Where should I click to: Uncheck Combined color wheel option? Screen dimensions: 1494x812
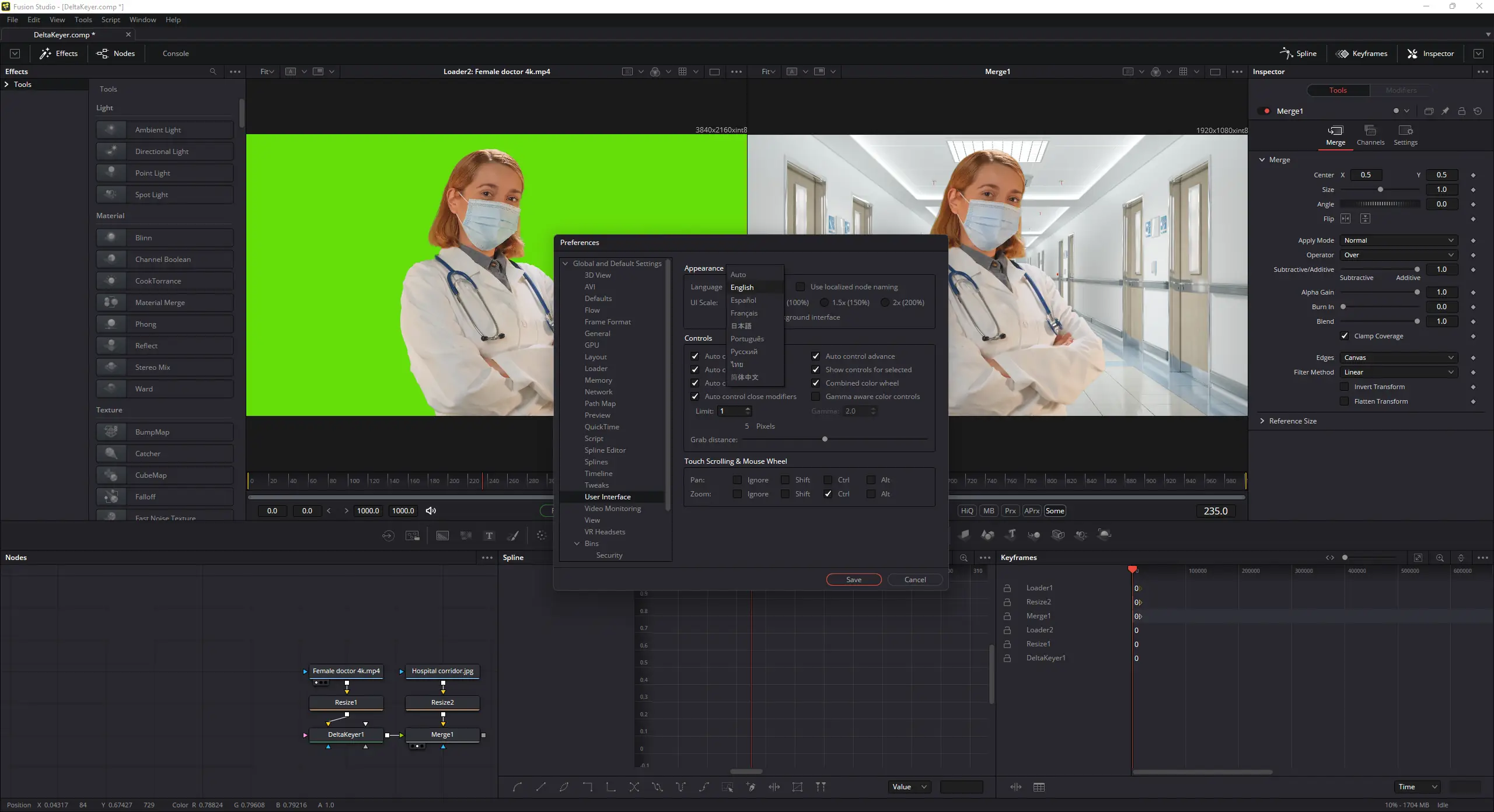point(816,383)
